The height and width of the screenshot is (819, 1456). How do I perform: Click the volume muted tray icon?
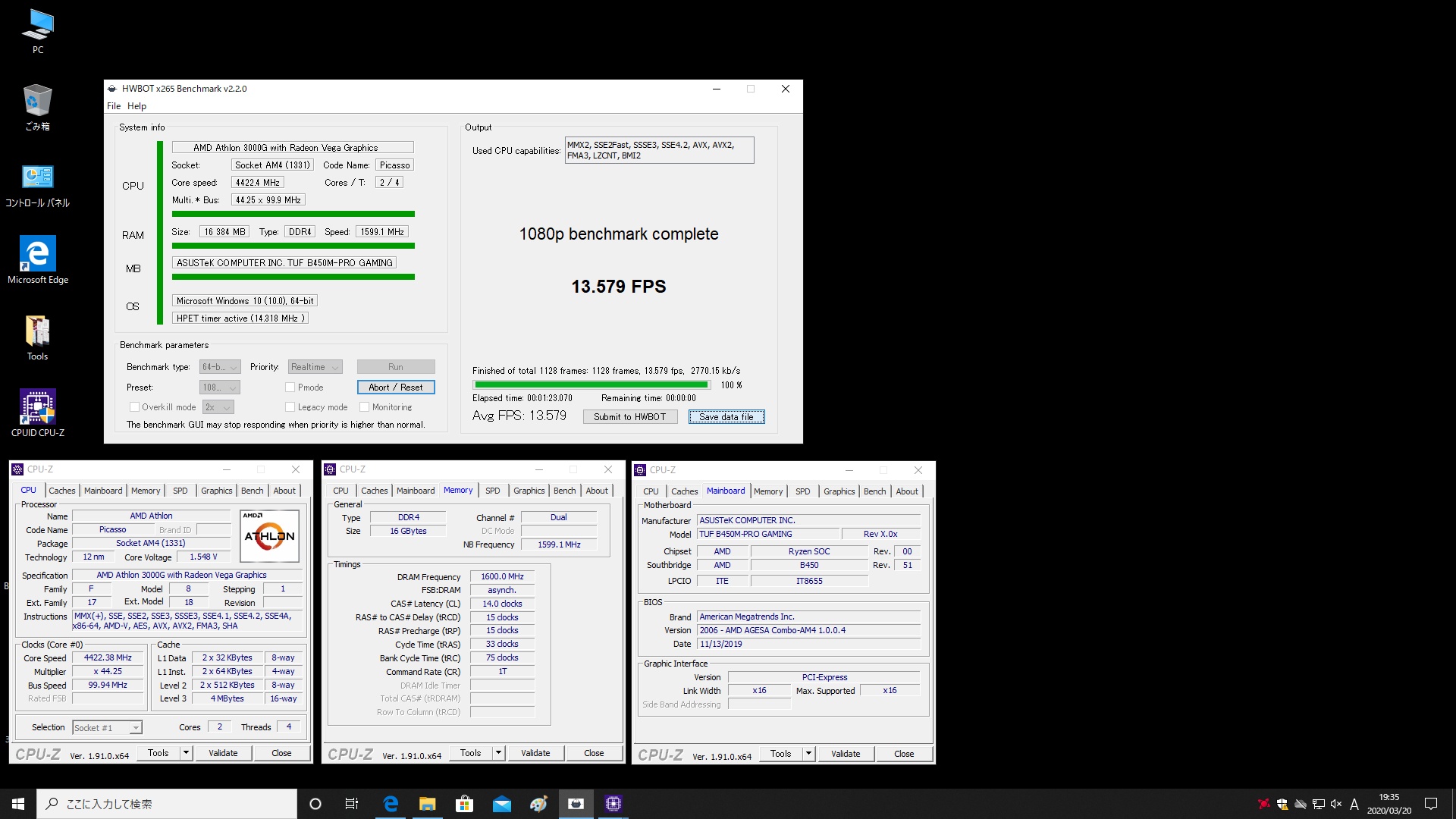[1336, 804]
